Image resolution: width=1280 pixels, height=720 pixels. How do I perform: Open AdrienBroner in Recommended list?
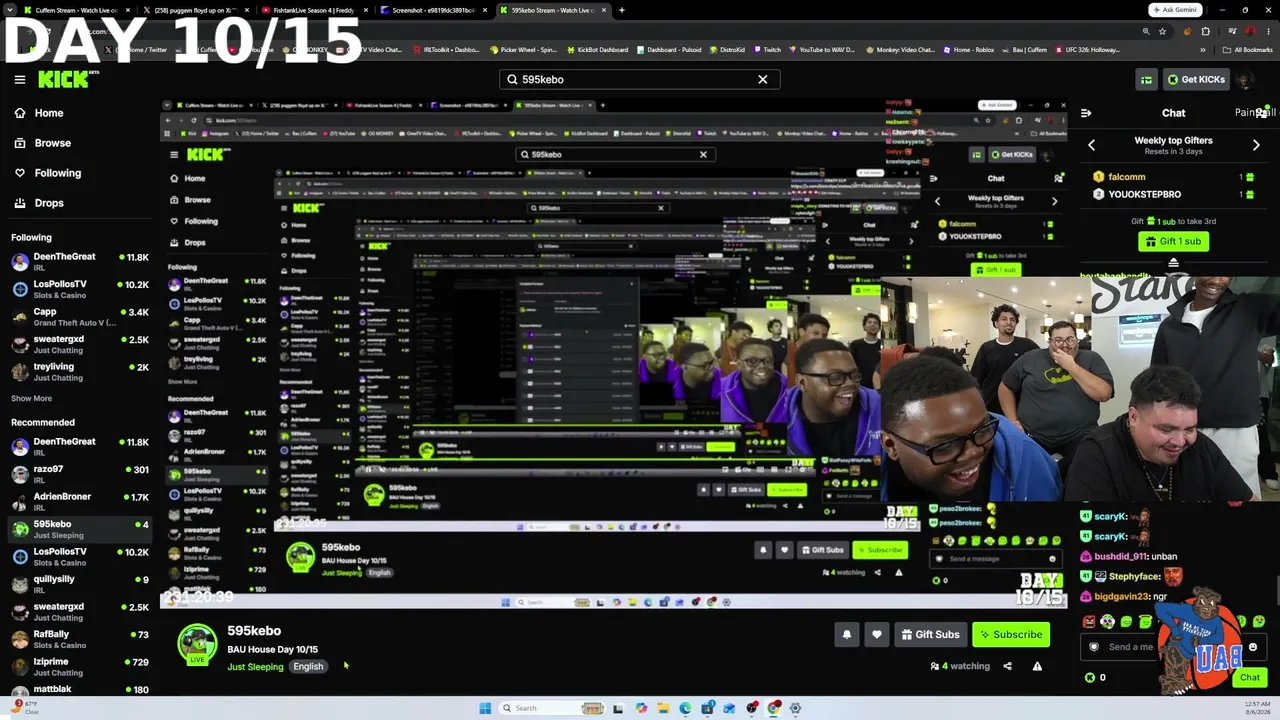(x=78, y=501)
